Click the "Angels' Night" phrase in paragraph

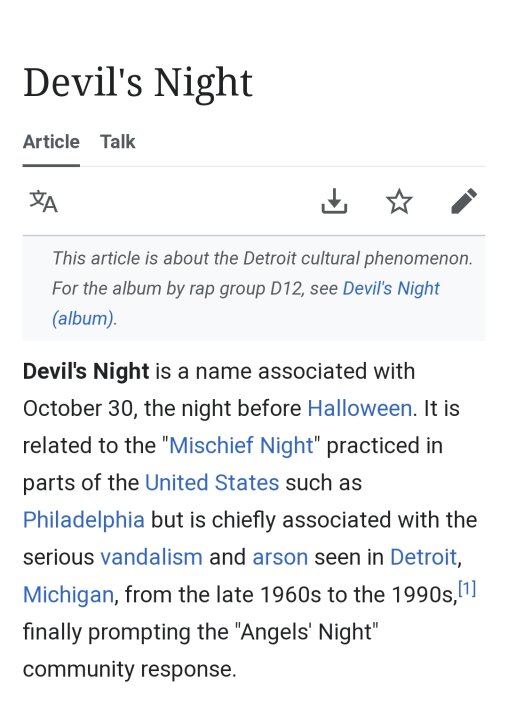click(306, 632)
